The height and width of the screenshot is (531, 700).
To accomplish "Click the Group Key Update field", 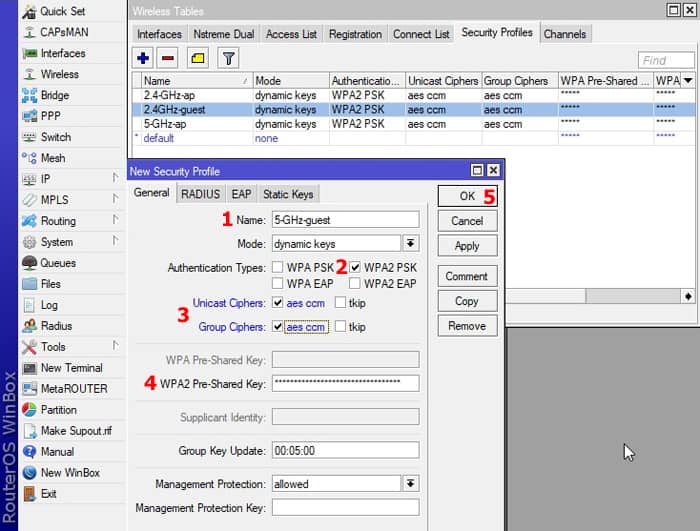I will [346, 450].
